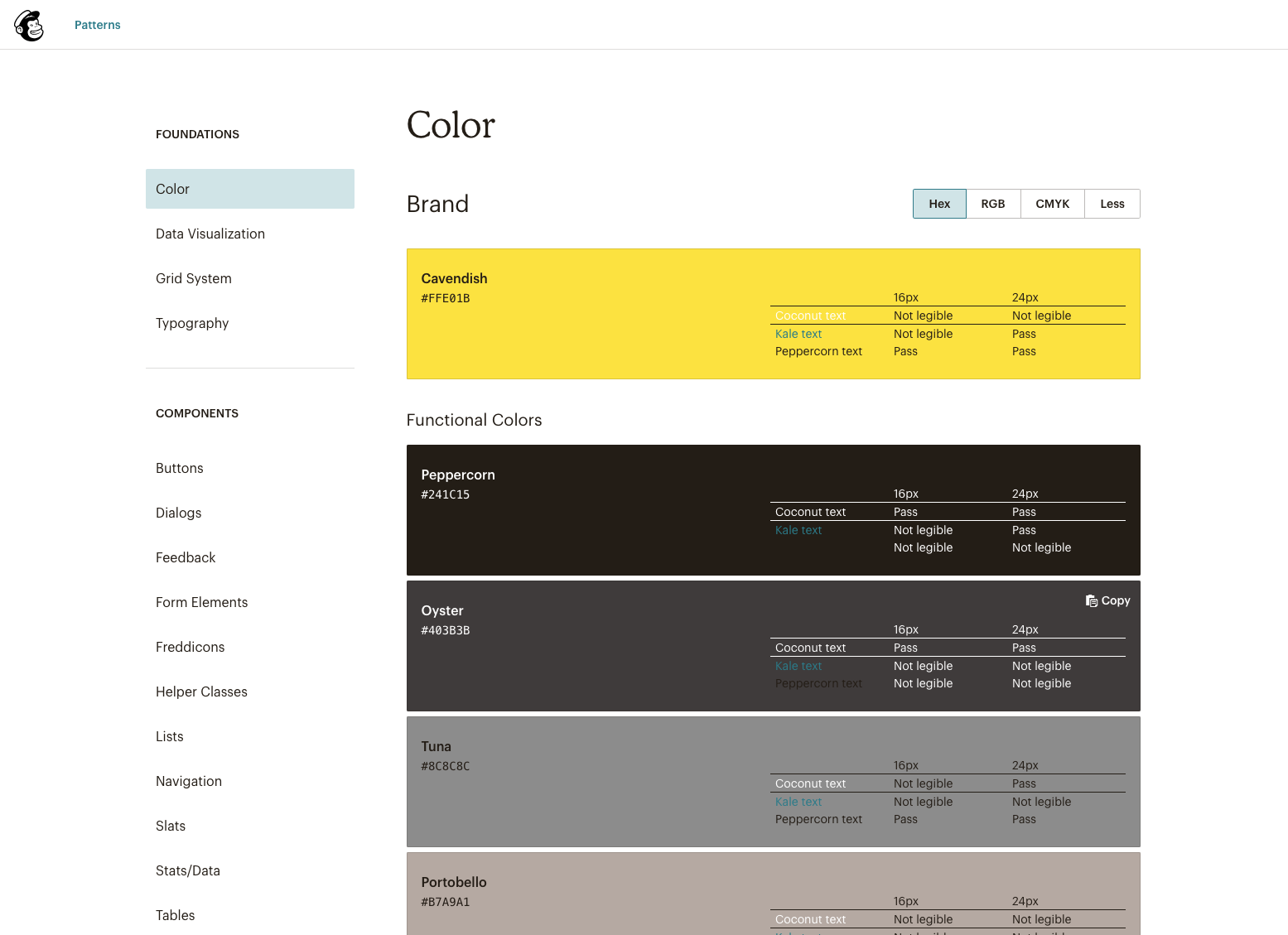Select Color in Foundations sidebar
Screen dimensions: 1288x935
(x=249, y=189)
